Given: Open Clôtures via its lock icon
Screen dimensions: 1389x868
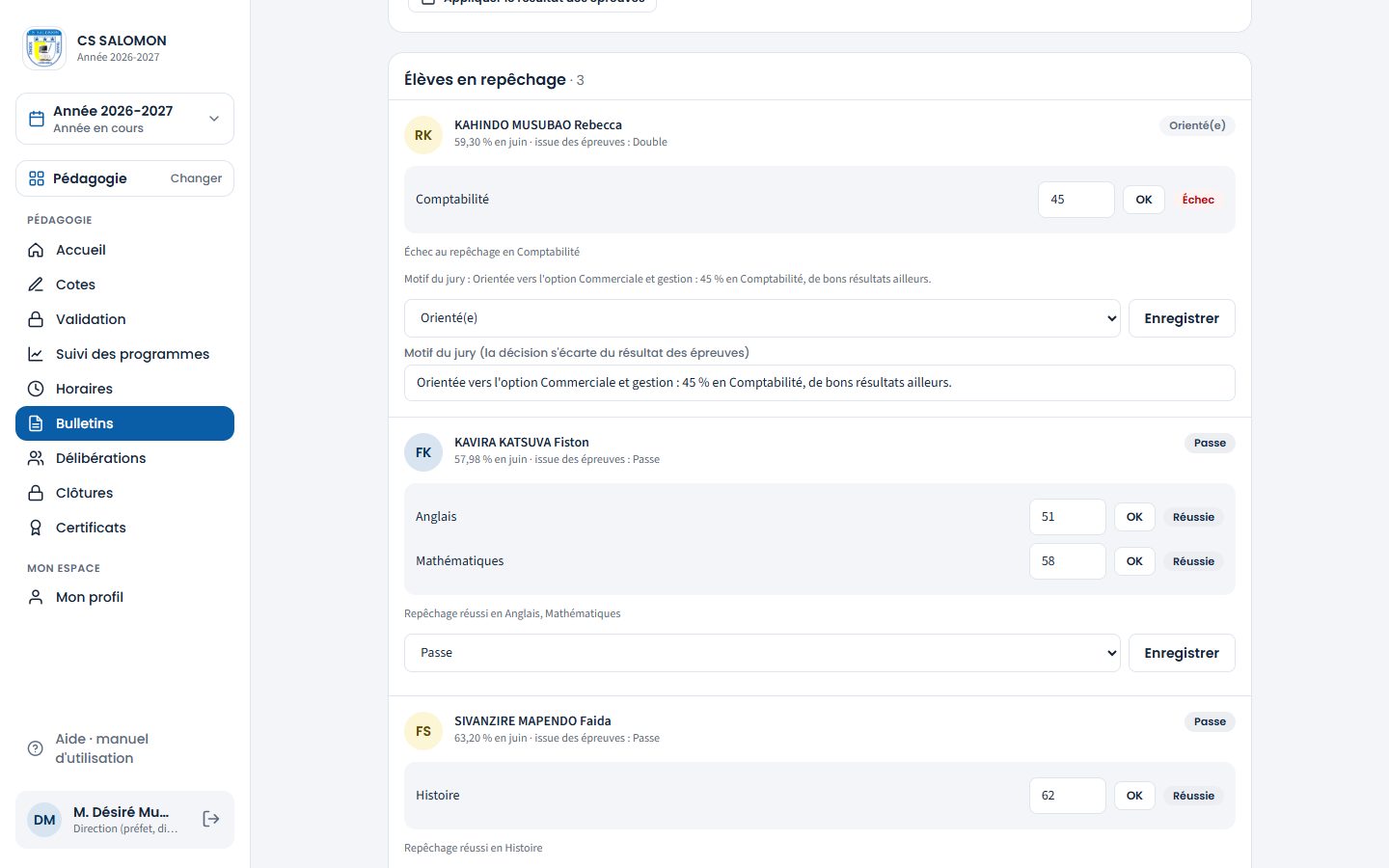Looking at the screenshot, I should coord(36,493).
